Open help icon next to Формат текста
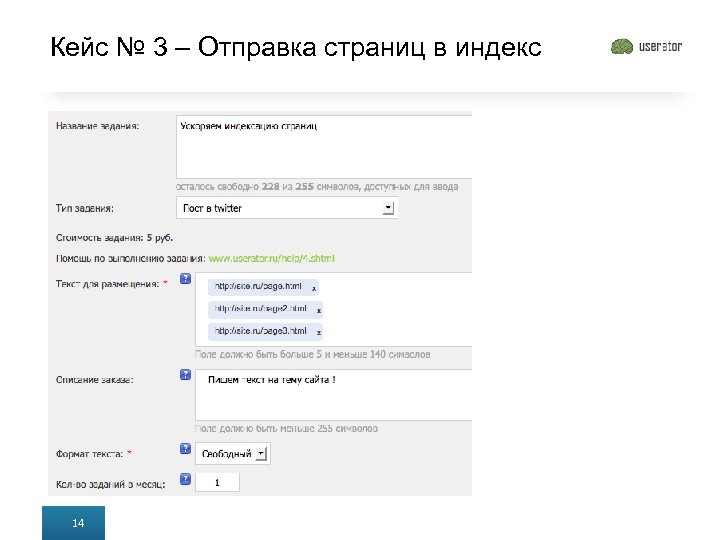 click(x=185, y=449)
